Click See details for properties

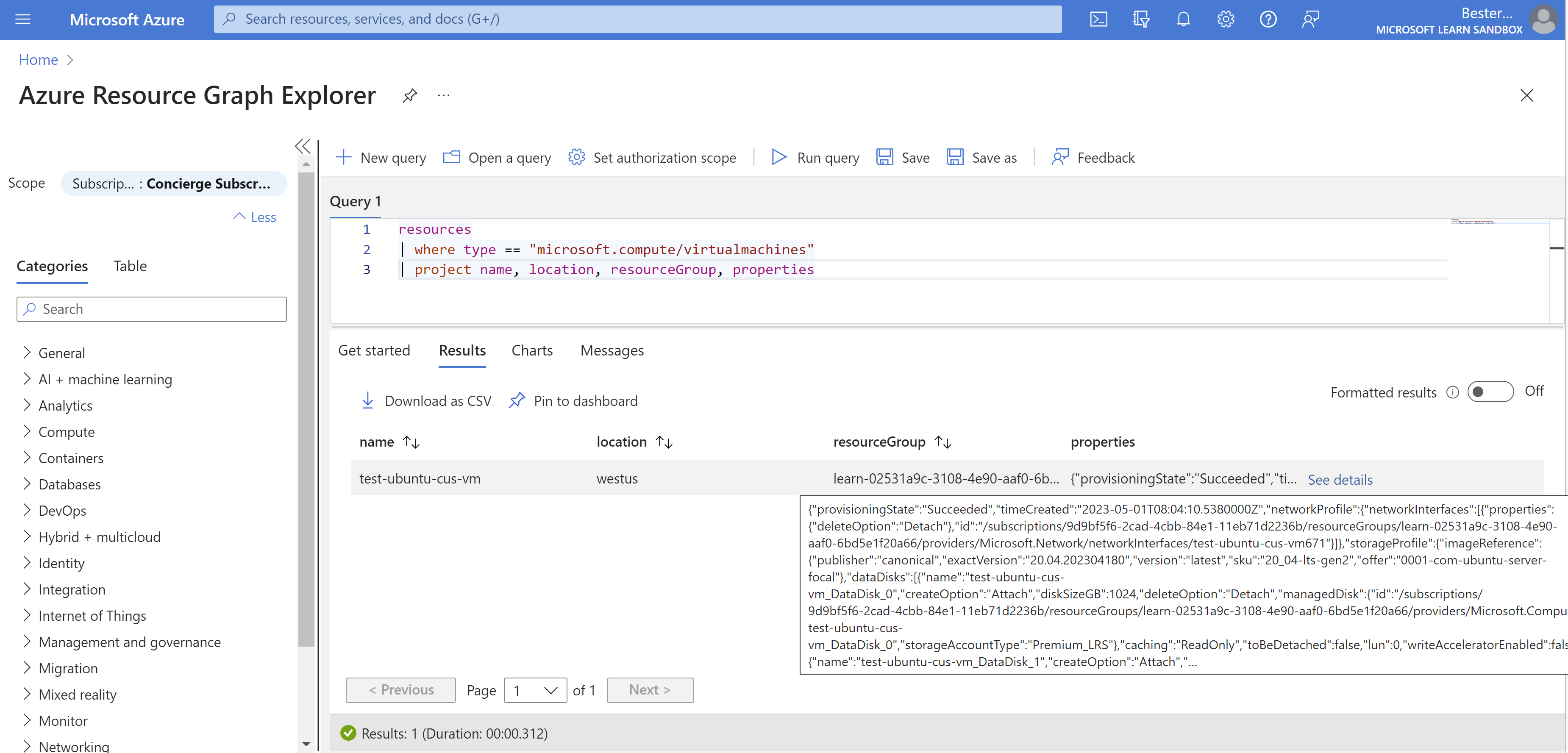coord(1340,480)
